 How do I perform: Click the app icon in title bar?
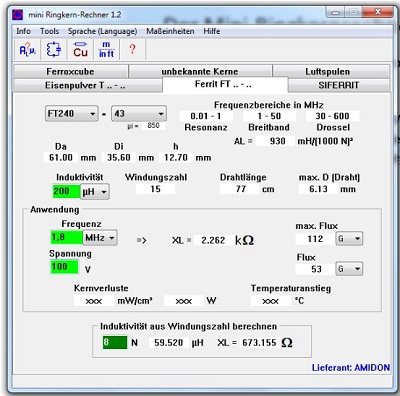pos(17,15)
